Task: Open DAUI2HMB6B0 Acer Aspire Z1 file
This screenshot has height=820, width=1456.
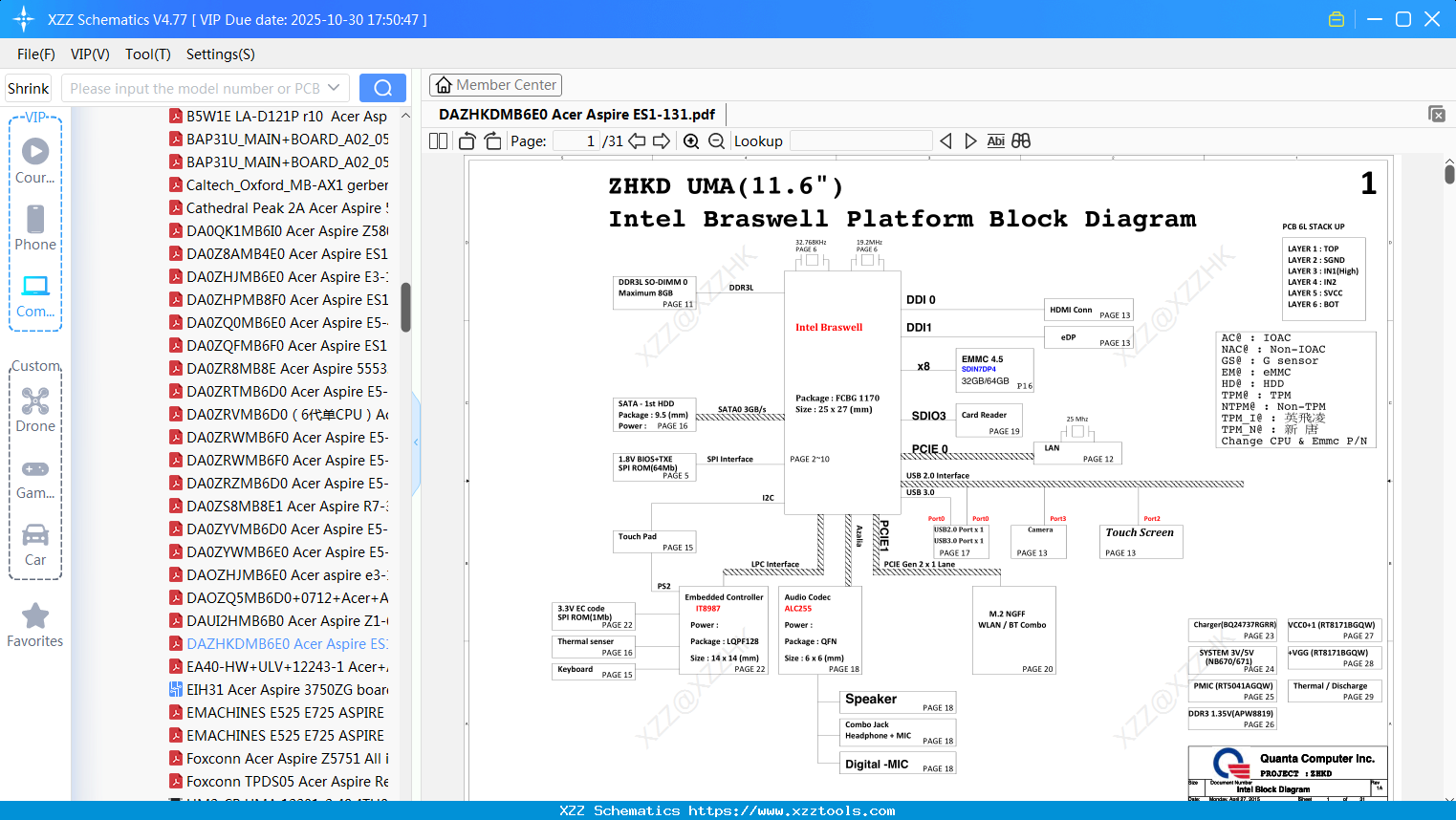Action: (x=278, y=621)
